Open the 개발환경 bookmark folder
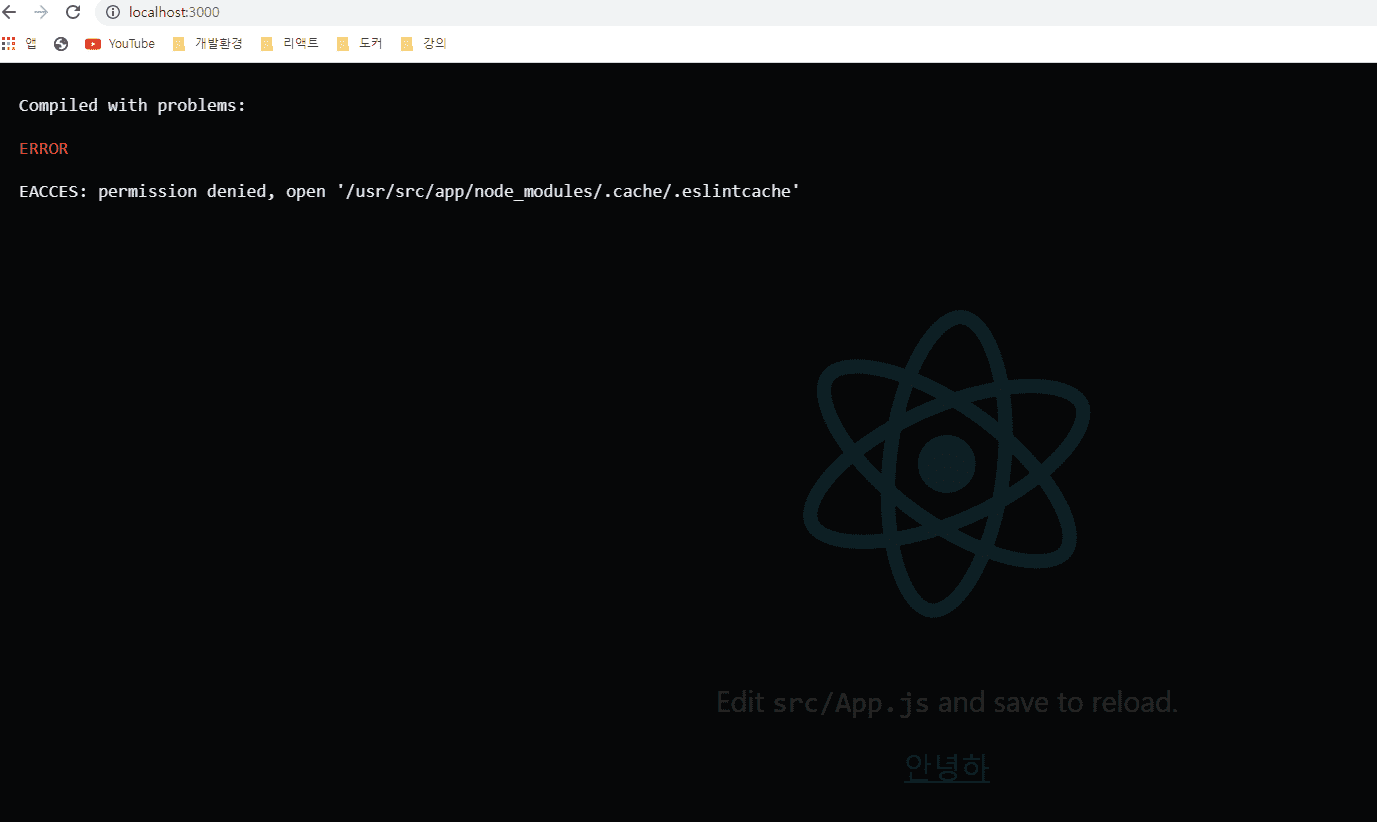Image resolution: width=1377 pixels, height=822 pixels. pyautogui.click(x=208, y=43)
